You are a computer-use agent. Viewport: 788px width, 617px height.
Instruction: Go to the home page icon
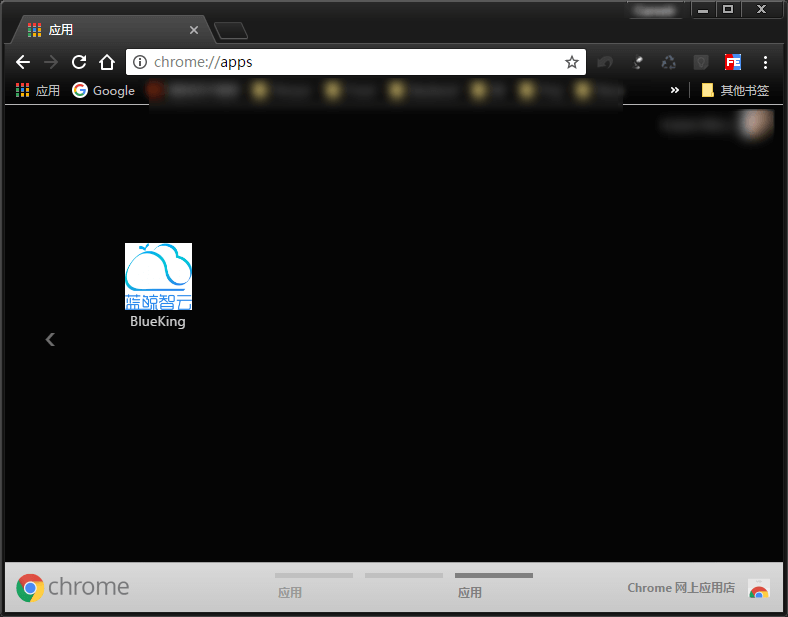(x=107, y=62)
